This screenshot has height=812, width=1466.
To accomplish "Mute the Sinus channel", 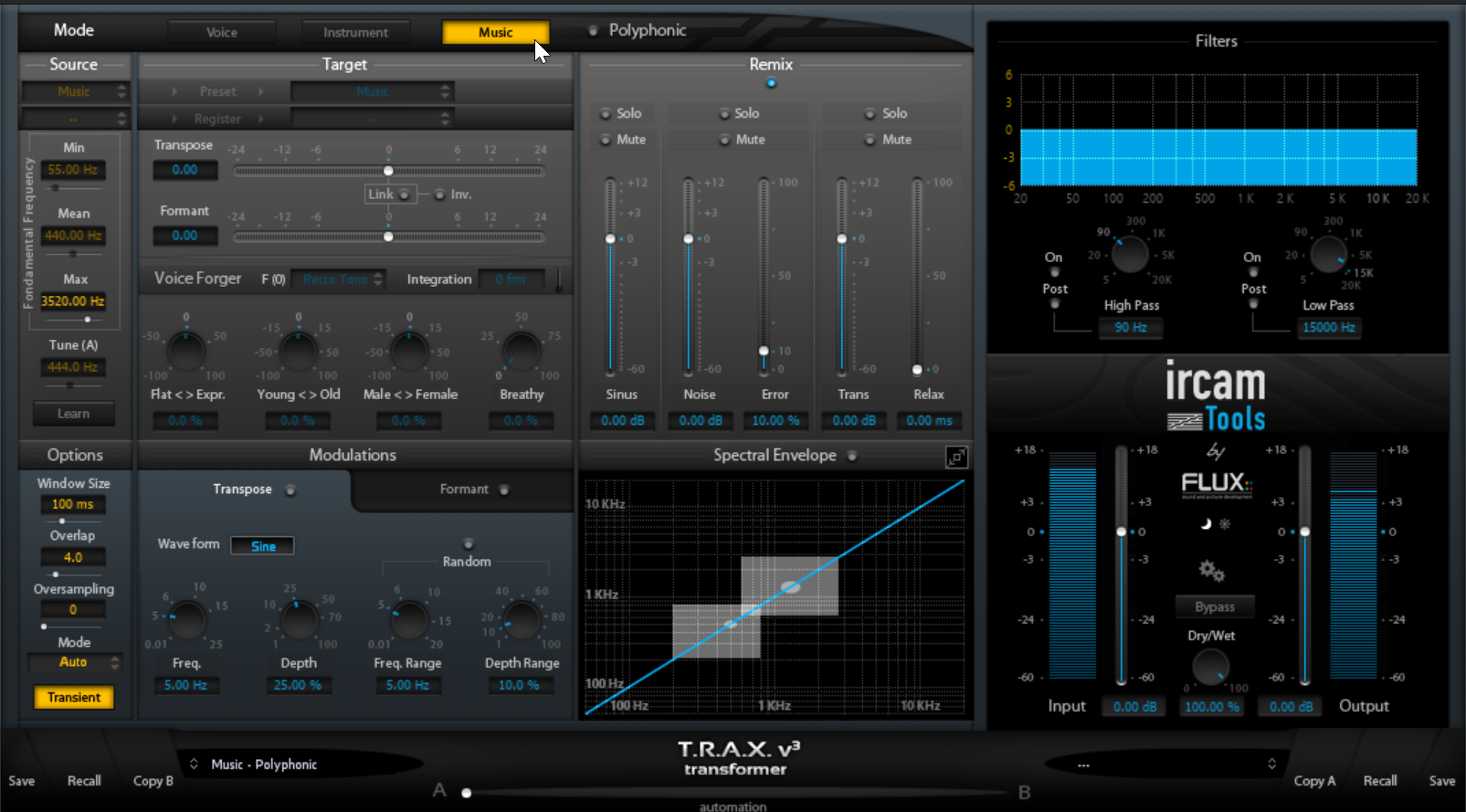I will click(605, 140).
